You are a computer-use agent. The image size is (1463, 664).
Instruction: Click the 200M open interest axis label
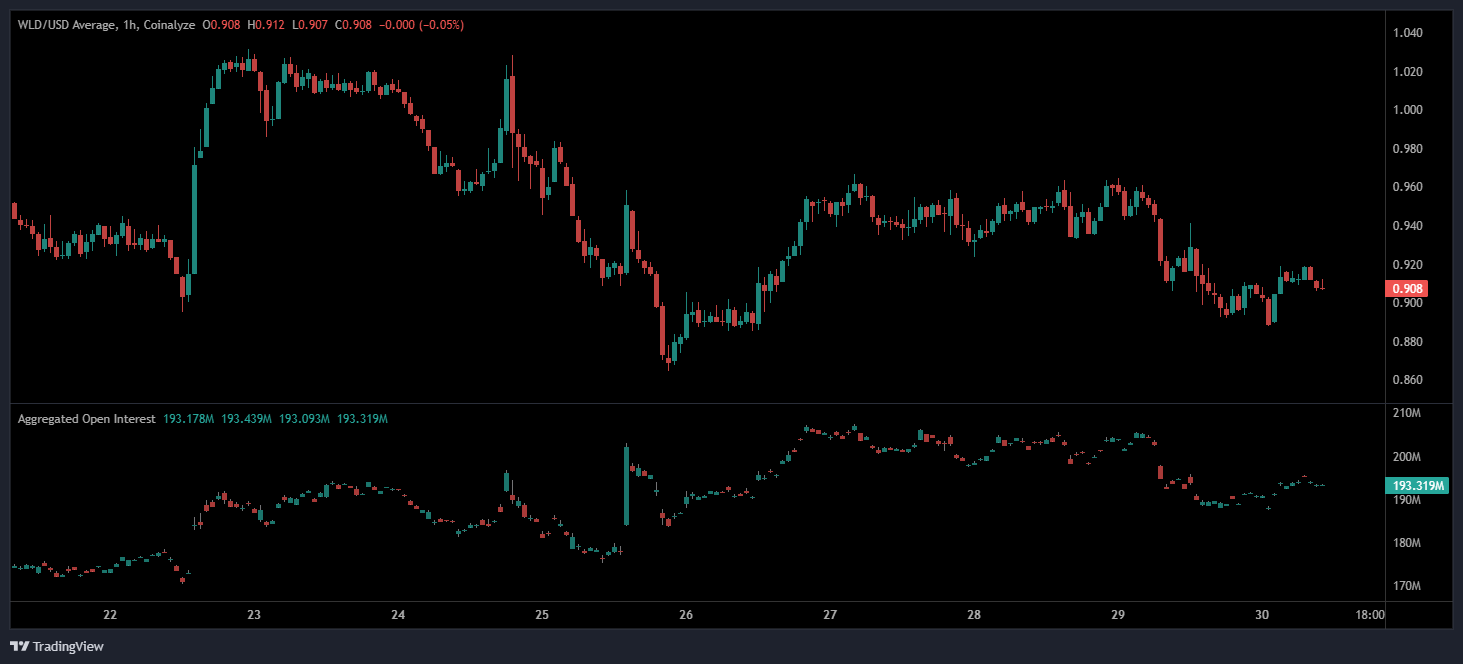pos(1406,457)
